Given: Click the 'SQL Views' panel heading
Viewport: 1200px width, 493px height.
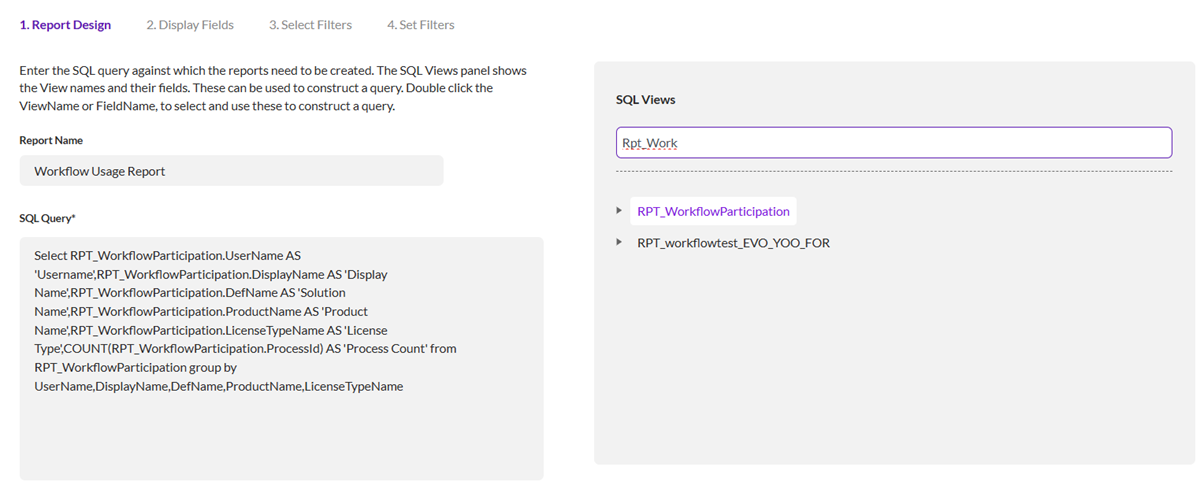Looking at the screenshot, I should click(x=645, y=100).
